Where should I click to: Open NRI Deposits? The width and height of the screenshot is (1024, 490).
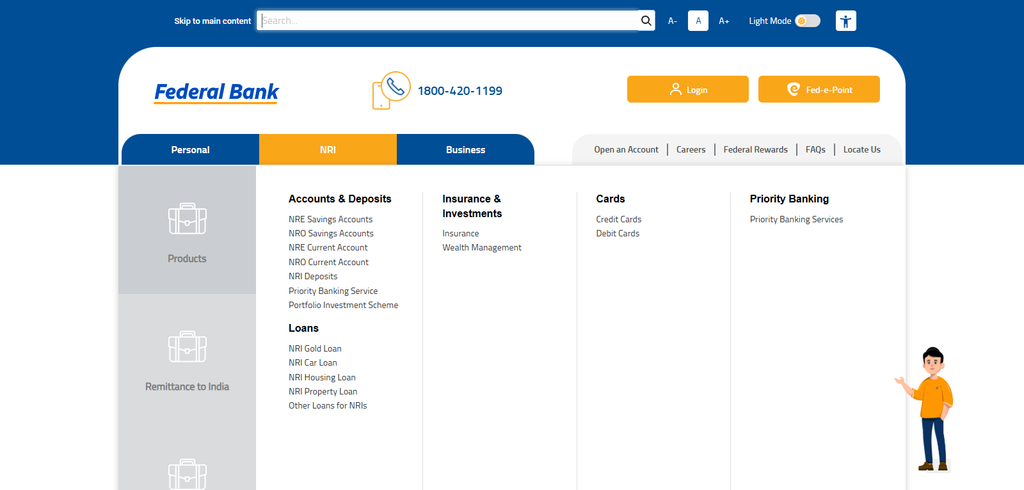[x=313, y=276]
